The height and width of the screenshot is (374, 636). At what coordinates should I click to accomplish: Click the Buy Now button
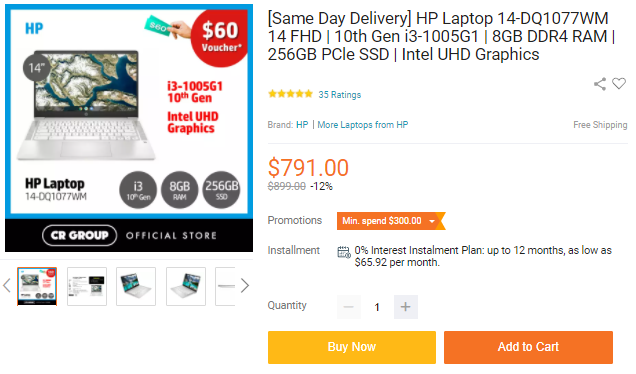click(352, 347)
